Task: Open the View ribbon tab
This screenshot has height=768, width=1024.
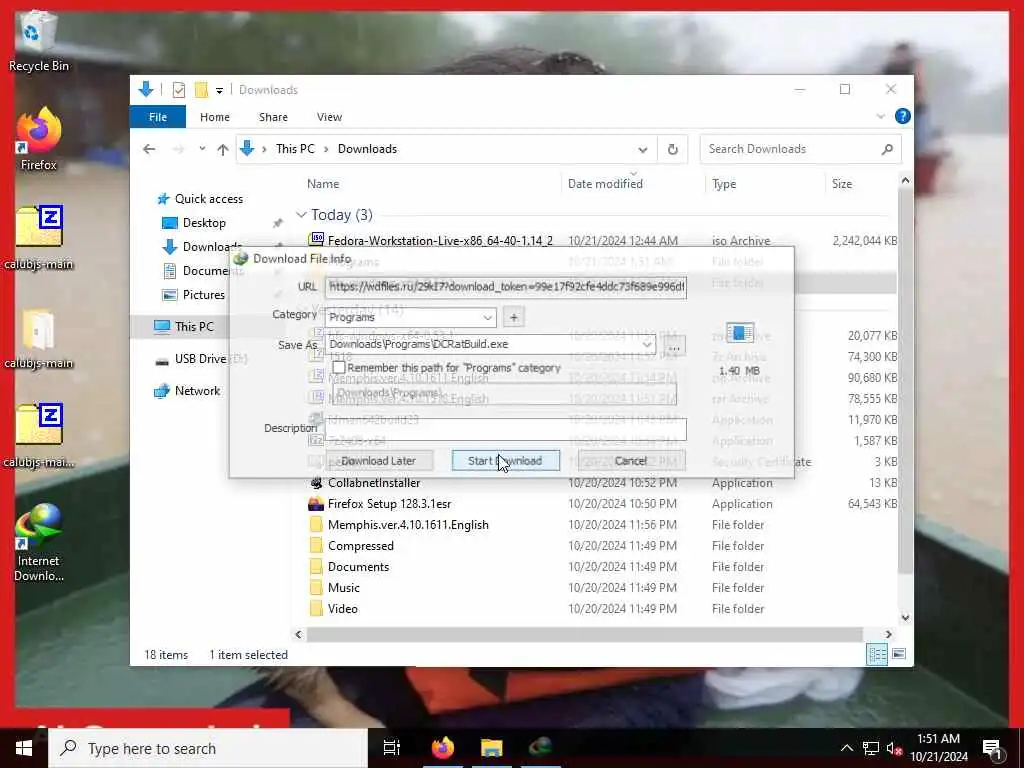Action: 329,117
